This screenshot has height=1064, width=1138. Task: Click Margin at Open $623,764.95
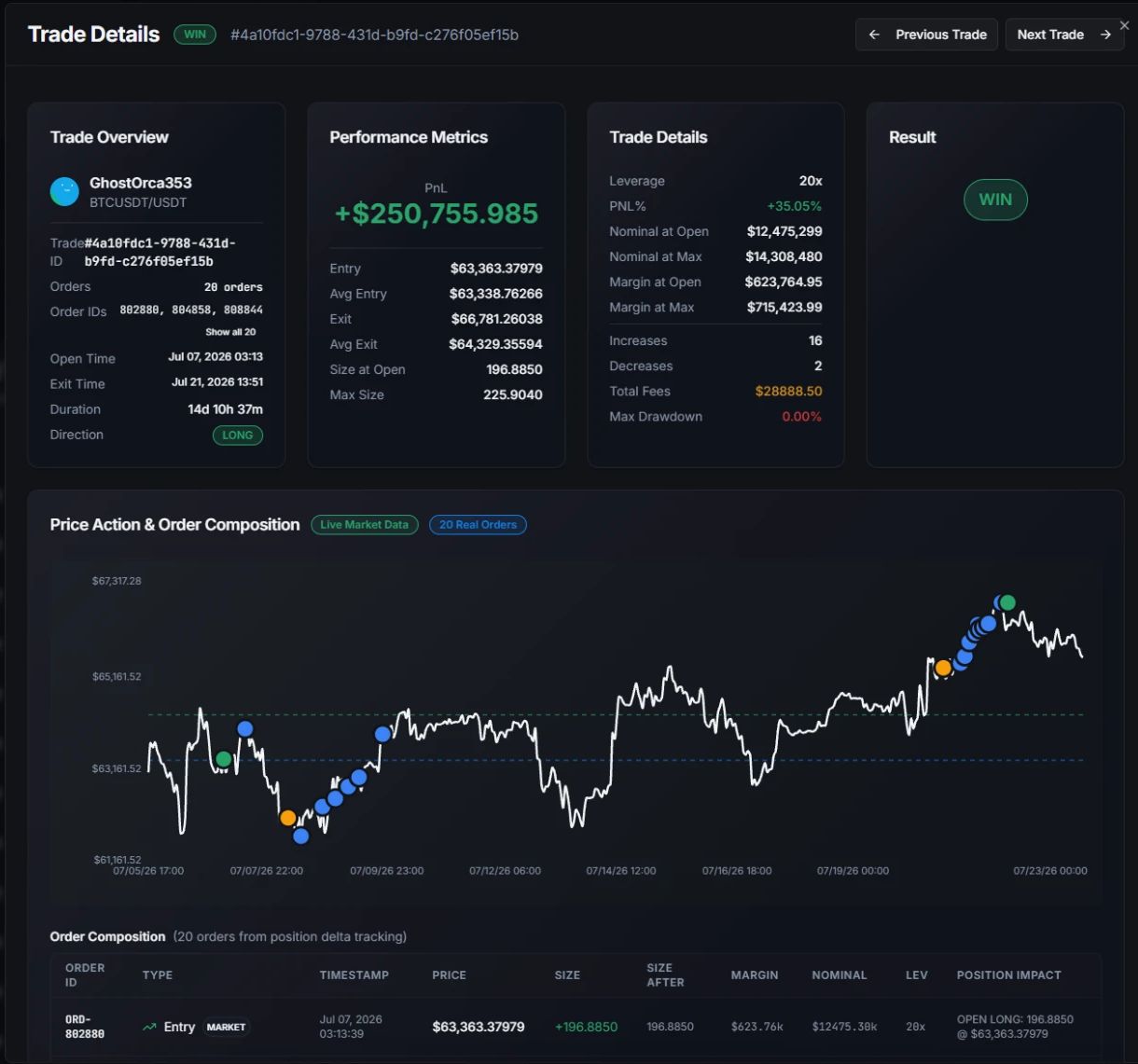coord(784,282)
